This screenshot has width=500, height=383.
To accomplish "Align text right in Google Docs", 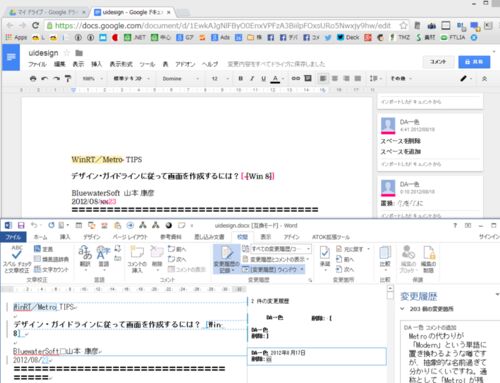I will pyautogui.click(x=346, y=78).
